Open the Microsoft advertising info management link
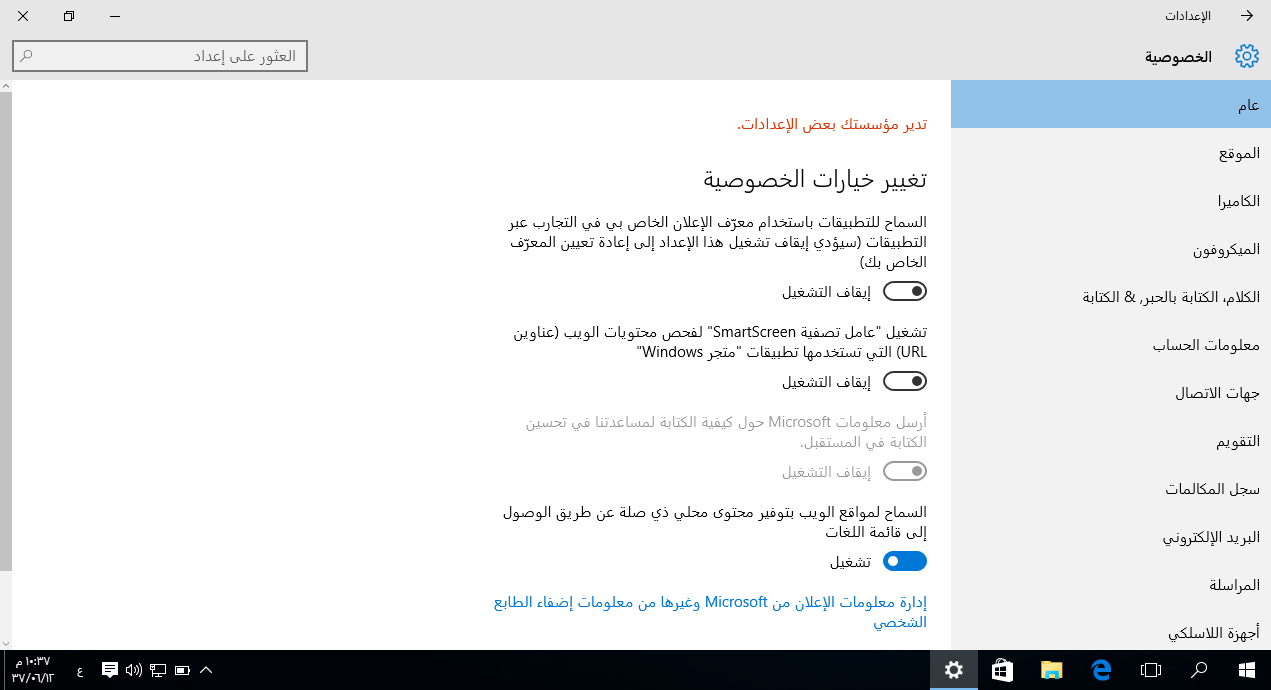1271x690 pixels. pyautogui.click(x=711, y=612)
